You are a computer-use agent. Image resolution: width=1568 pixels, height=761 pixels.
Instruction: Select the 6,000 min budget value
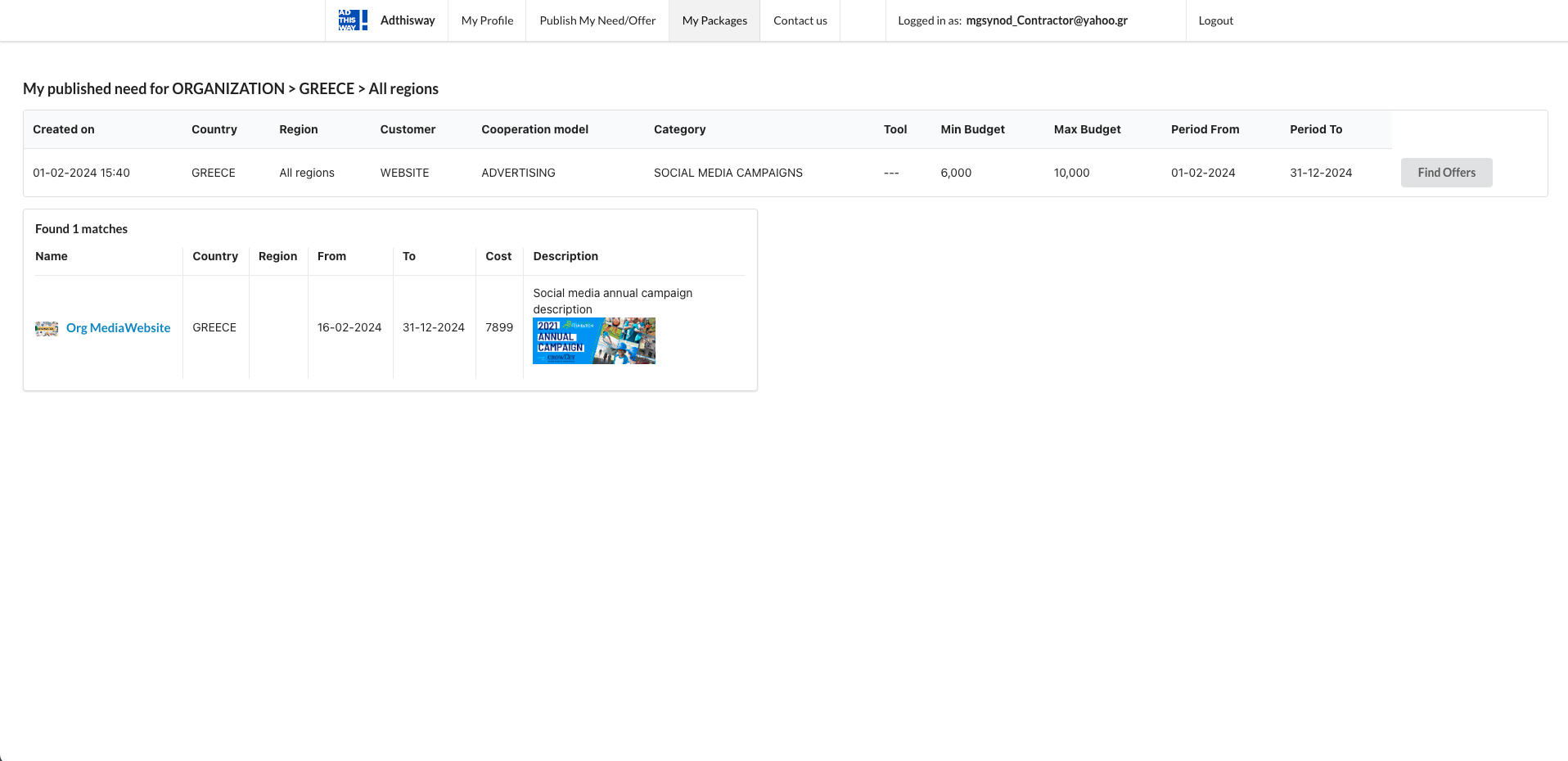tap(956, 173)
